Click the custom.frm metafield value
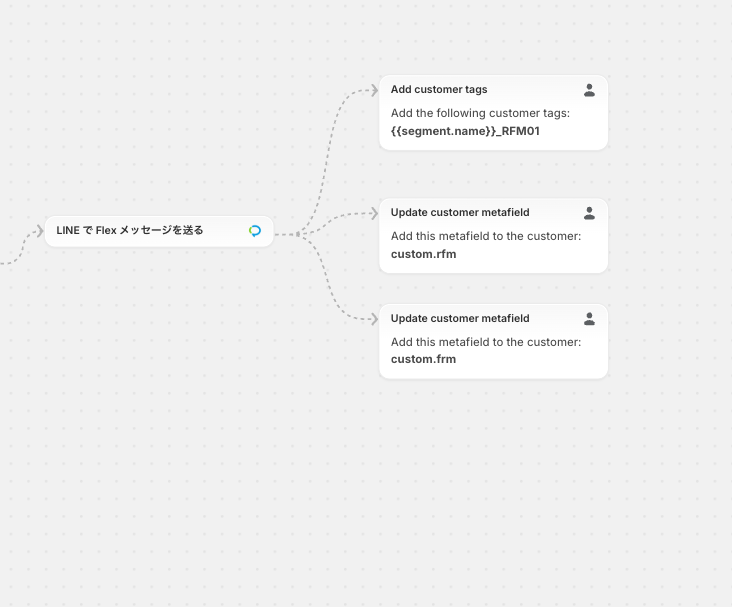732x607 pixels. tap(423, 359)
